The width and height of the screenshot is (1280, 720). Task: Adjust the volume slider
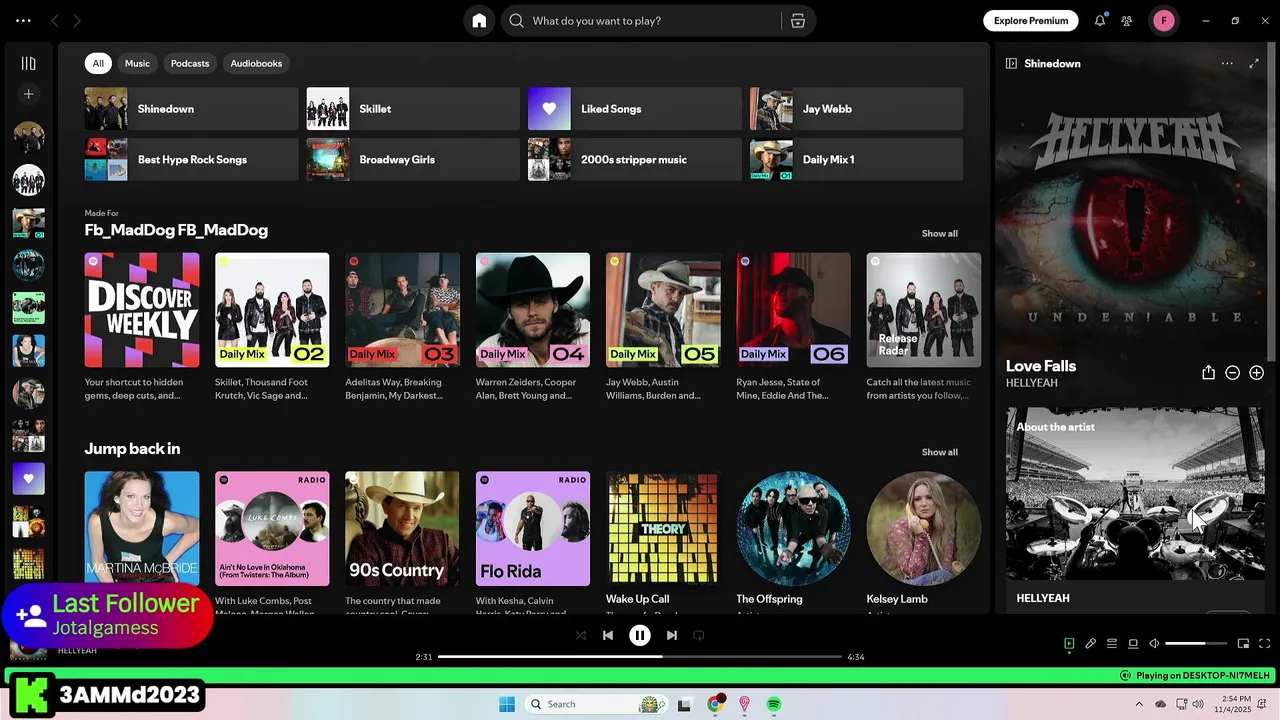[1196, 644]
